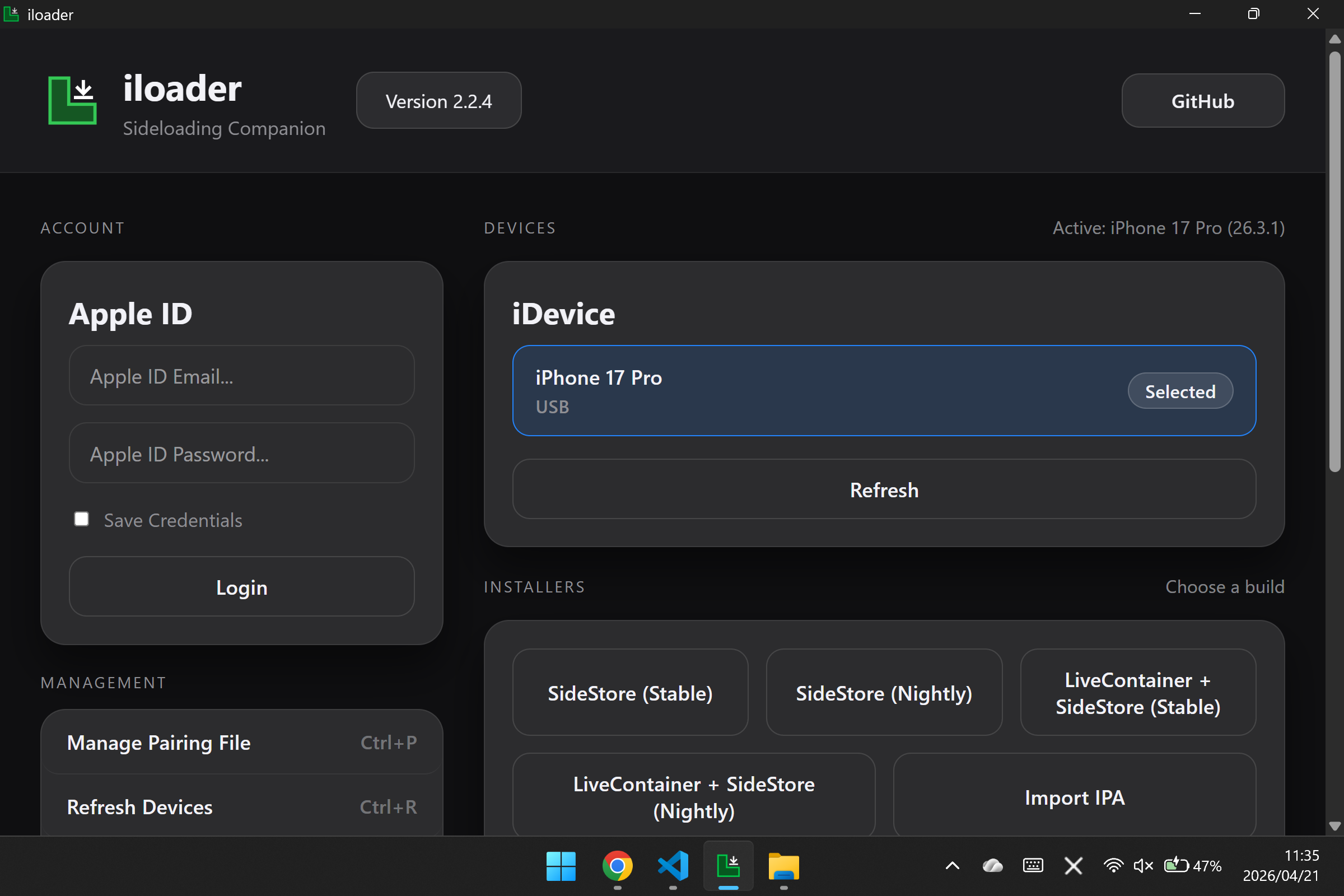Choose Refresh Devices in Management
The height and width of the screenshot is (896, 1344).
point(242,806)
